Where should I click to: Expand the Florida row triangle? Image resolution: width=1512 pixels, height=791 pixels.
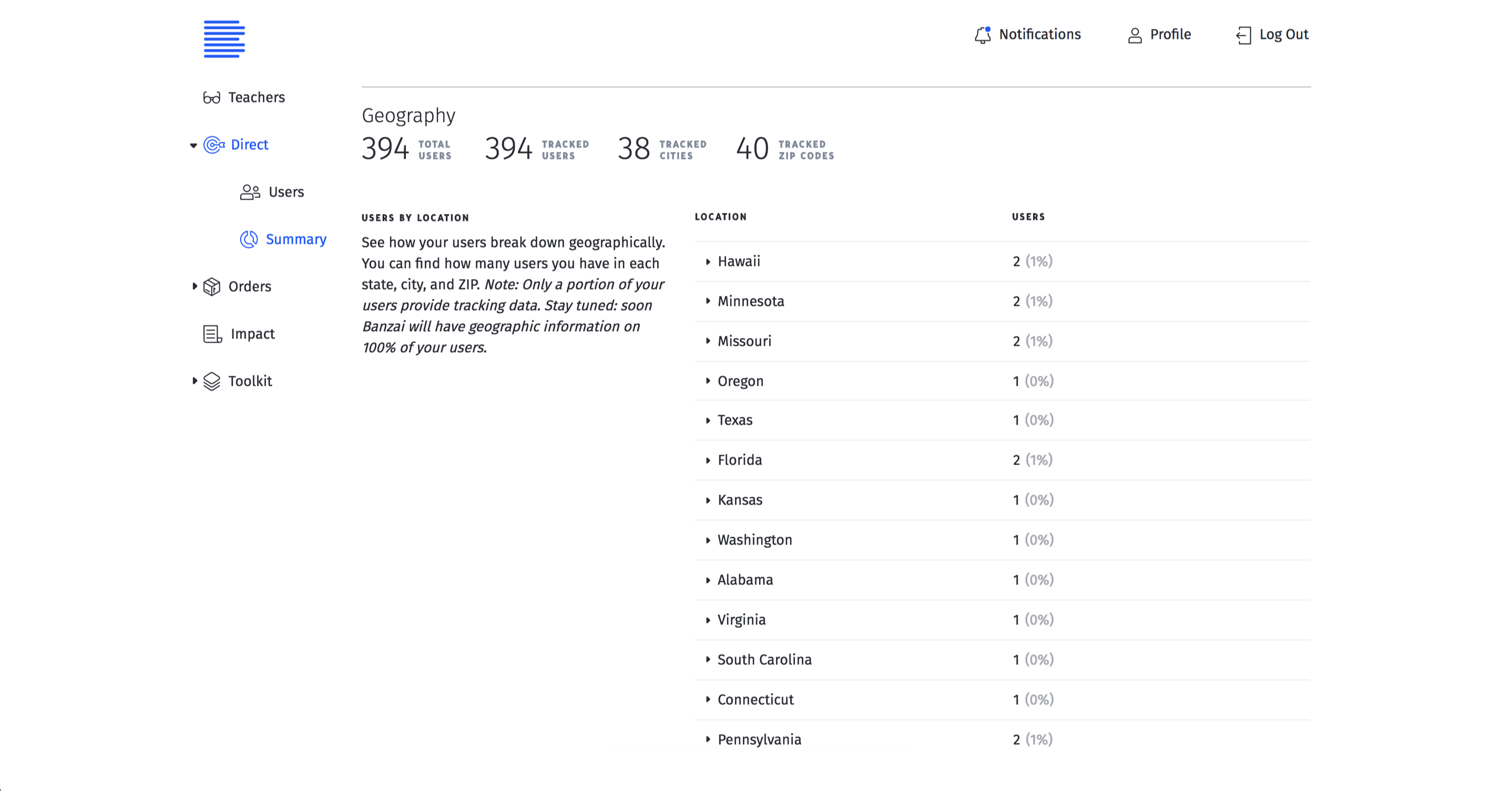(708, 460)
